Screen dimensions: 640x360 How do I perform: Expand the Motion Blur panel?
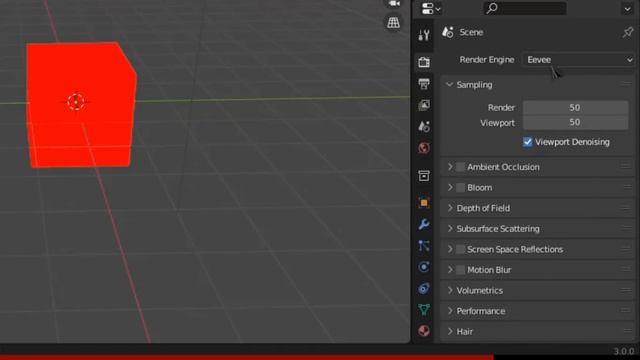click(450, 270)
